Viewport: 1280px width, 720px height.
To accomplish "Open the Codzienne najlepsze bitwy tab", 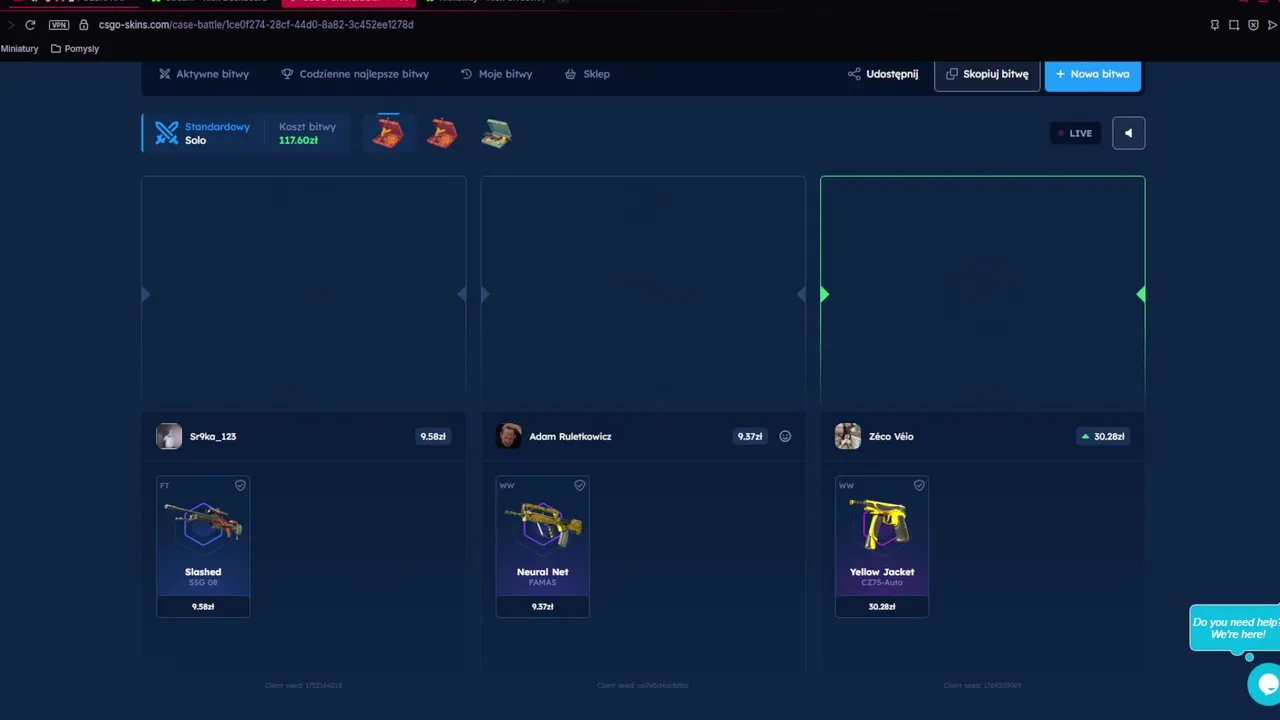I will 355,74.
